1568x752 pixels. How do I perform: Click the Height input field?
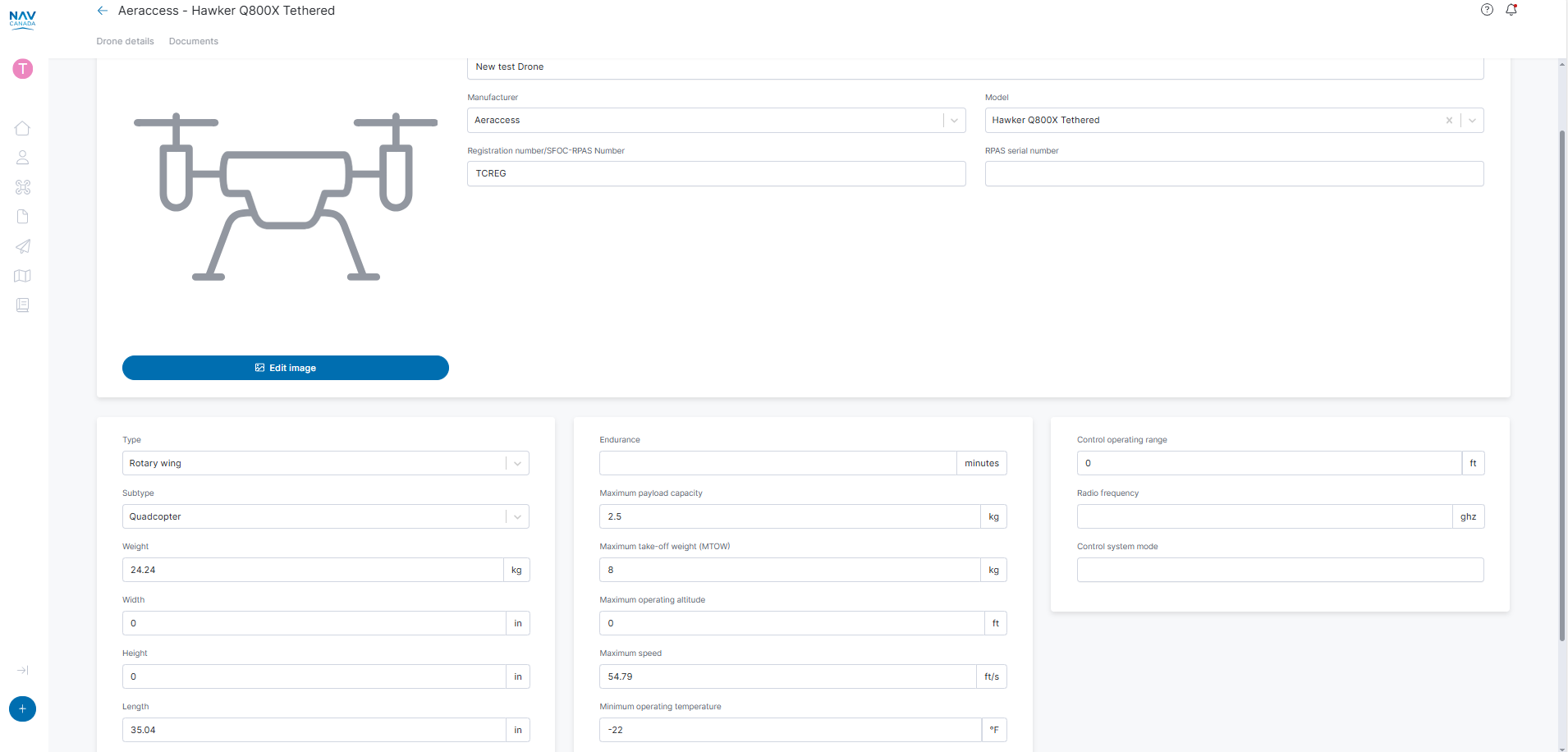[x=314, y=676]
